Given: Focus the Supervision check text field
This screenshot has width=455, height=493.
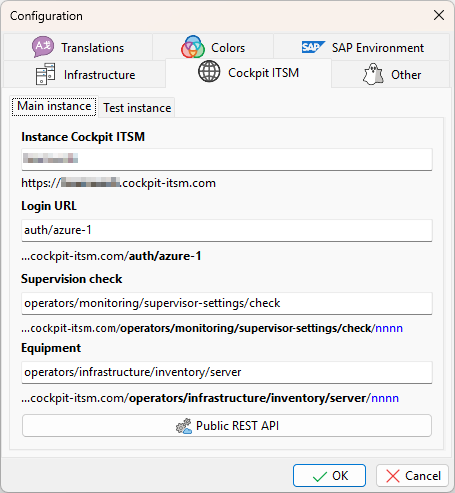Looking at the screenshot, I should (227, 303).
